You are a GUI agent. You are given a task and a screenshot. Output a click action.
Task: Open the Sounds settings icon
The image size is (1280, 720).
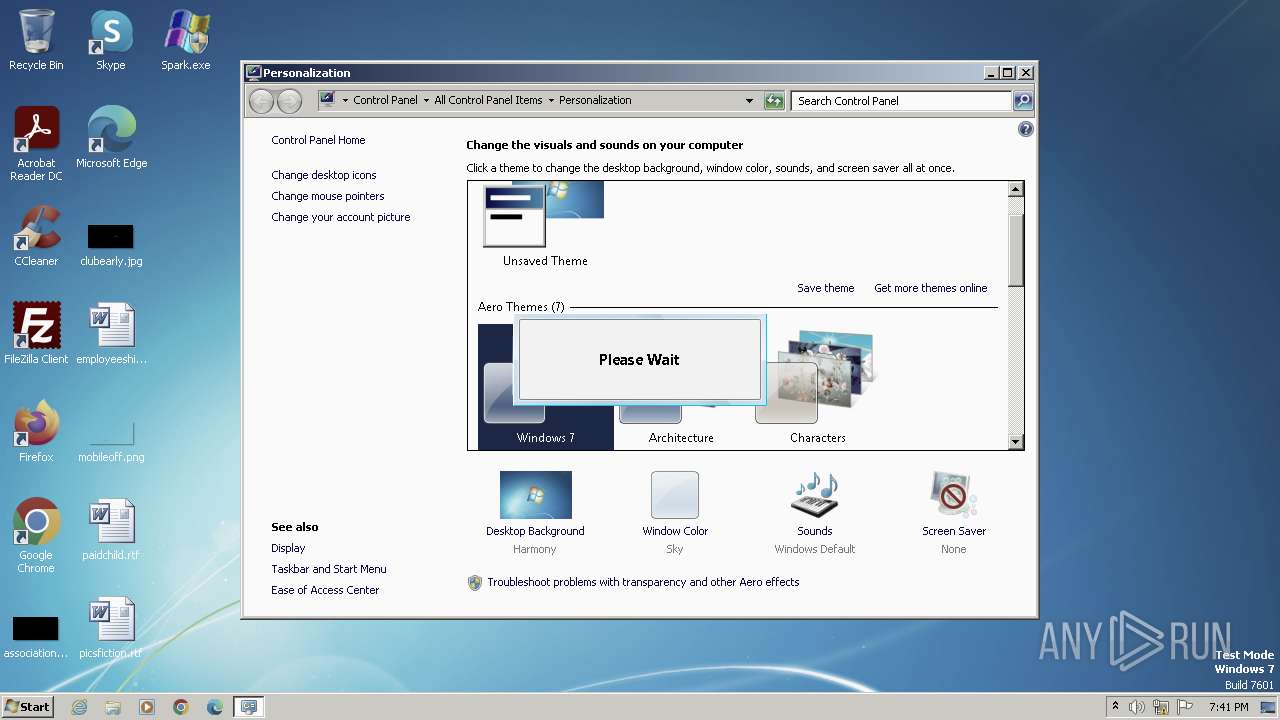click(815, 495)
